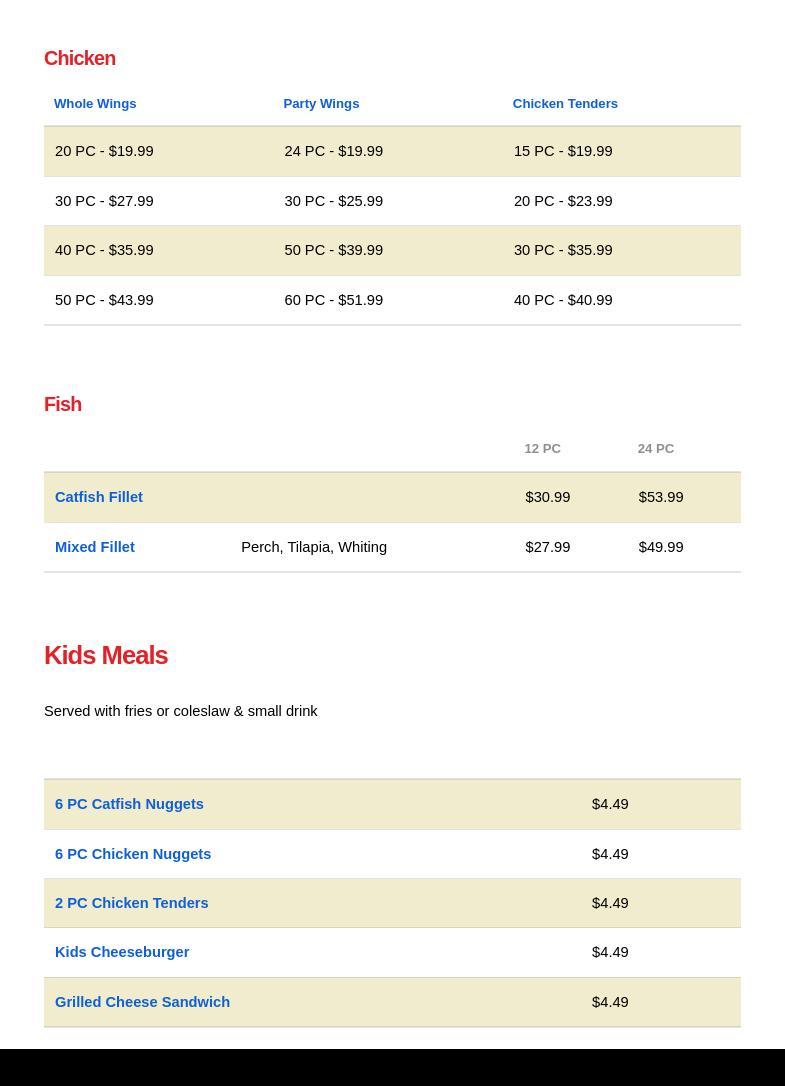The height and width of the screenshot is (1086, 785).
Task: Open the Catfish Fillet item
Action: pos(99,497)
